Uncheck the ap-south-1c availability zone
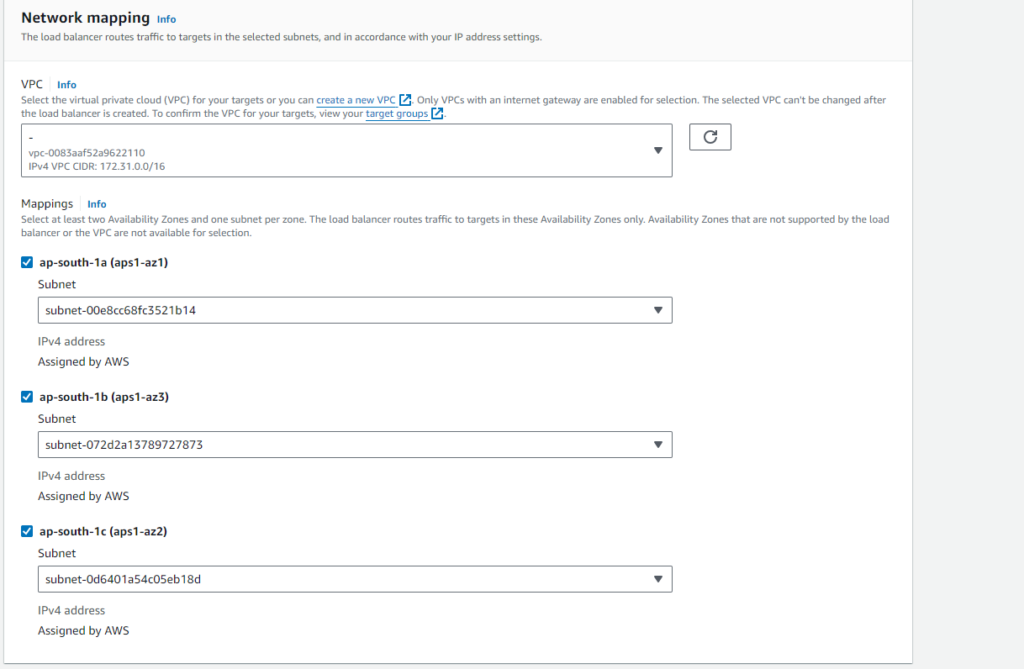 [27, 531]
